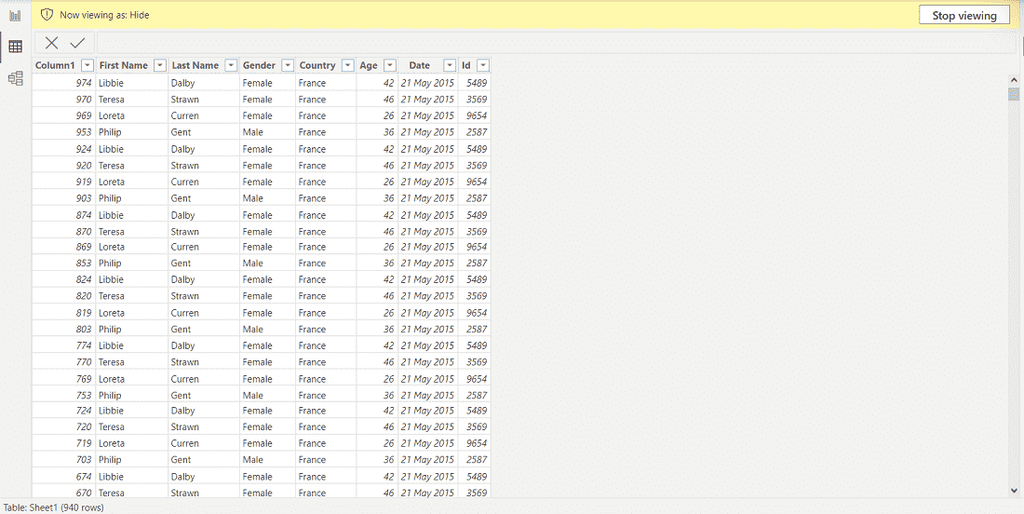Select the Gender column header

(259, 65)
